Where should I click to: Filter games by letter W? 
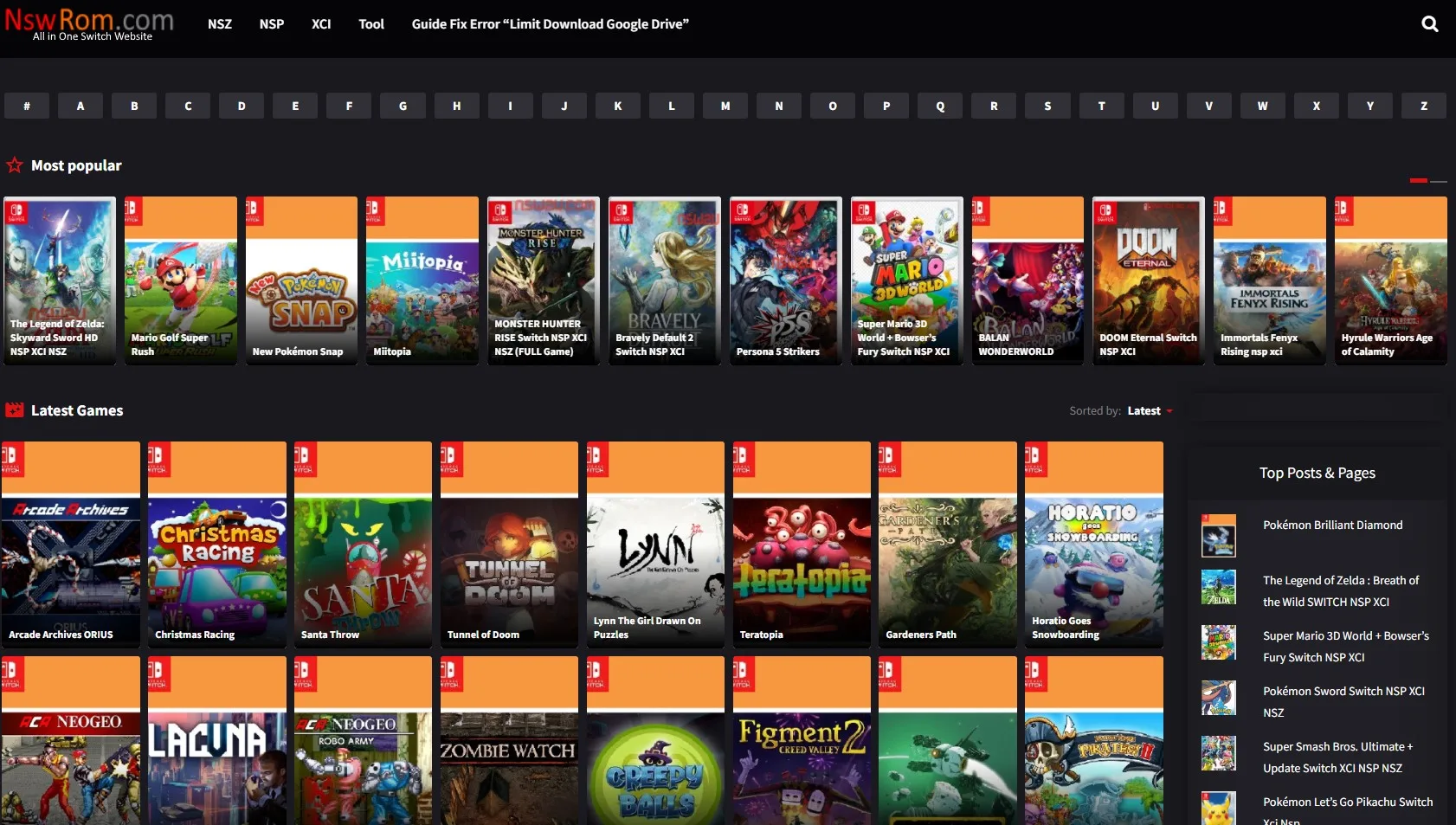point(1263,106)
